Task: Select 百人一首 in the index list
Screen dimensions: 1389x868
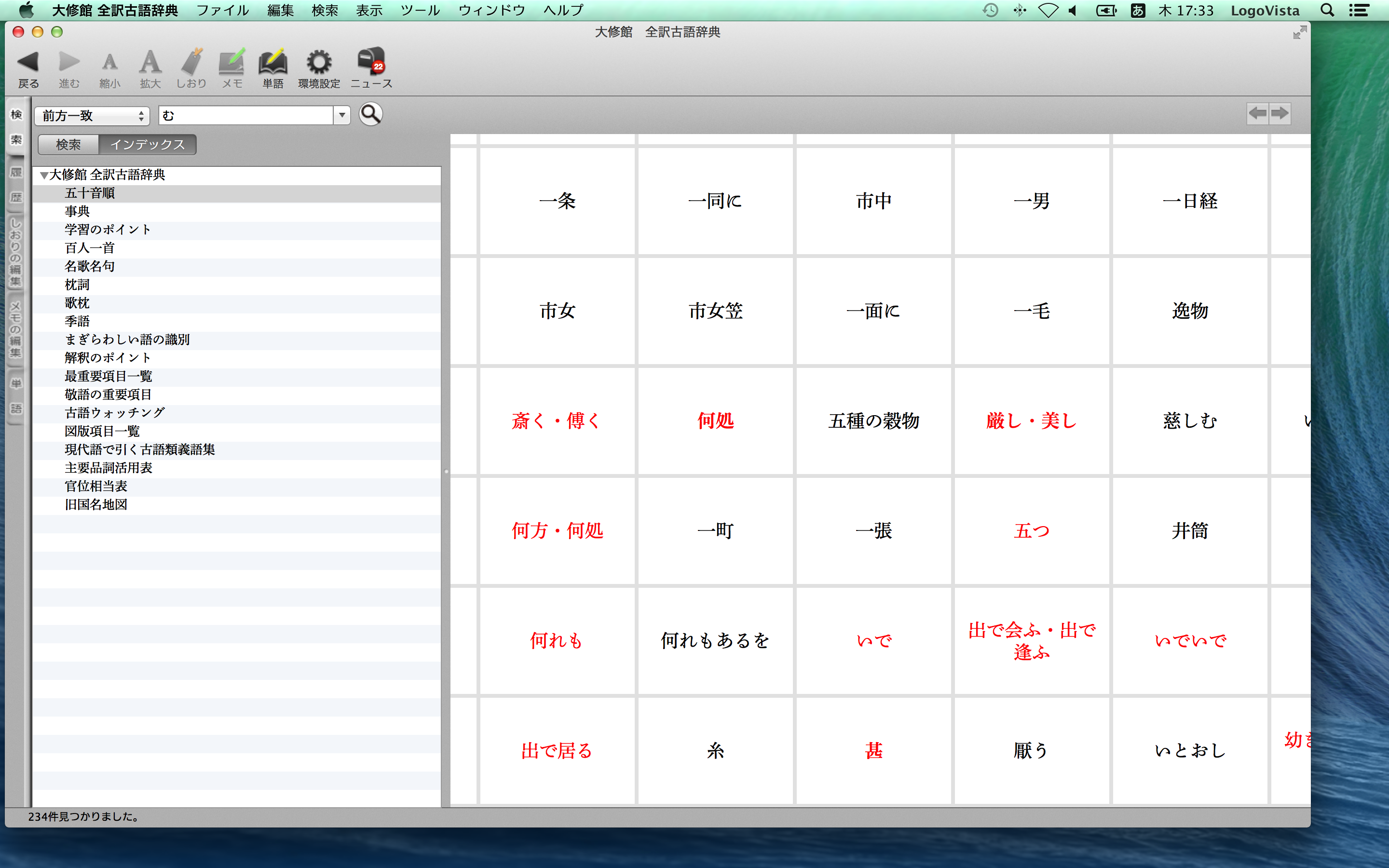Action: click(90, 248)
